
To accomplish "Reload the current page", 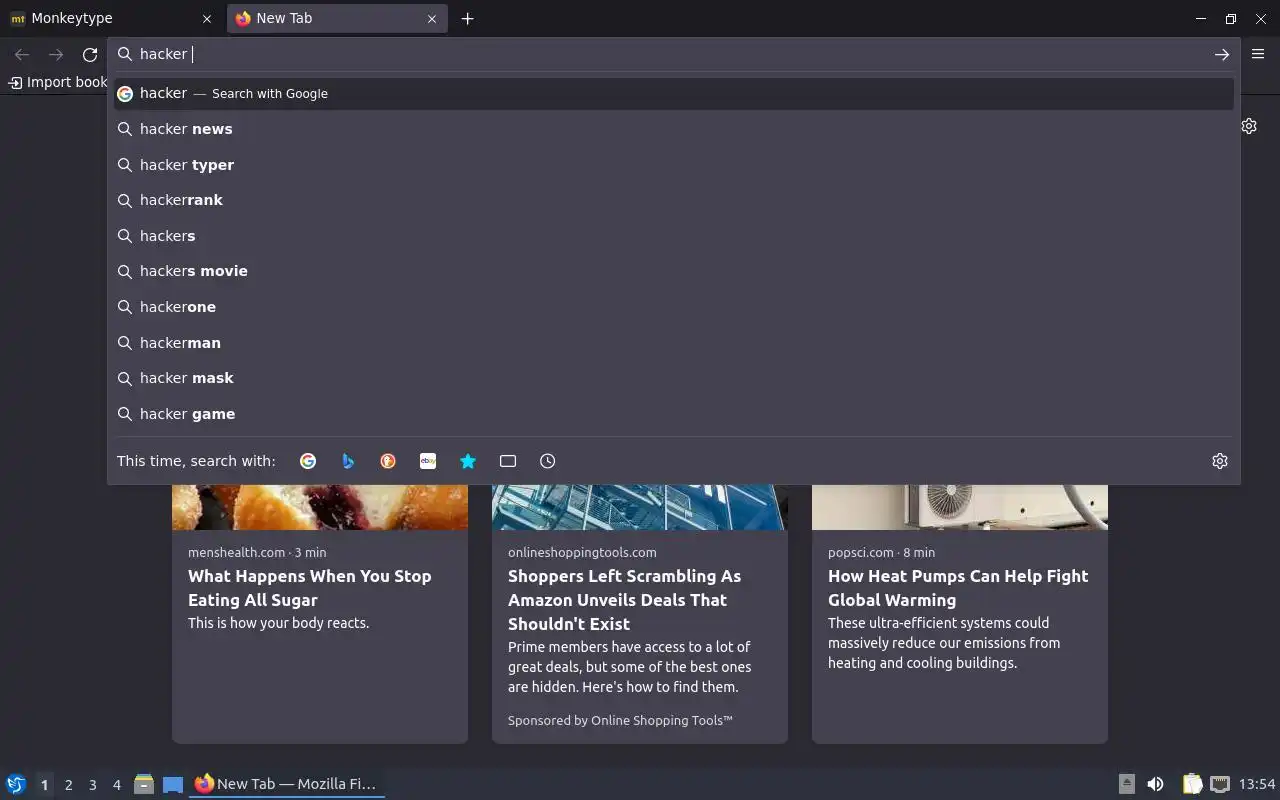I will [x=90, y=54].
